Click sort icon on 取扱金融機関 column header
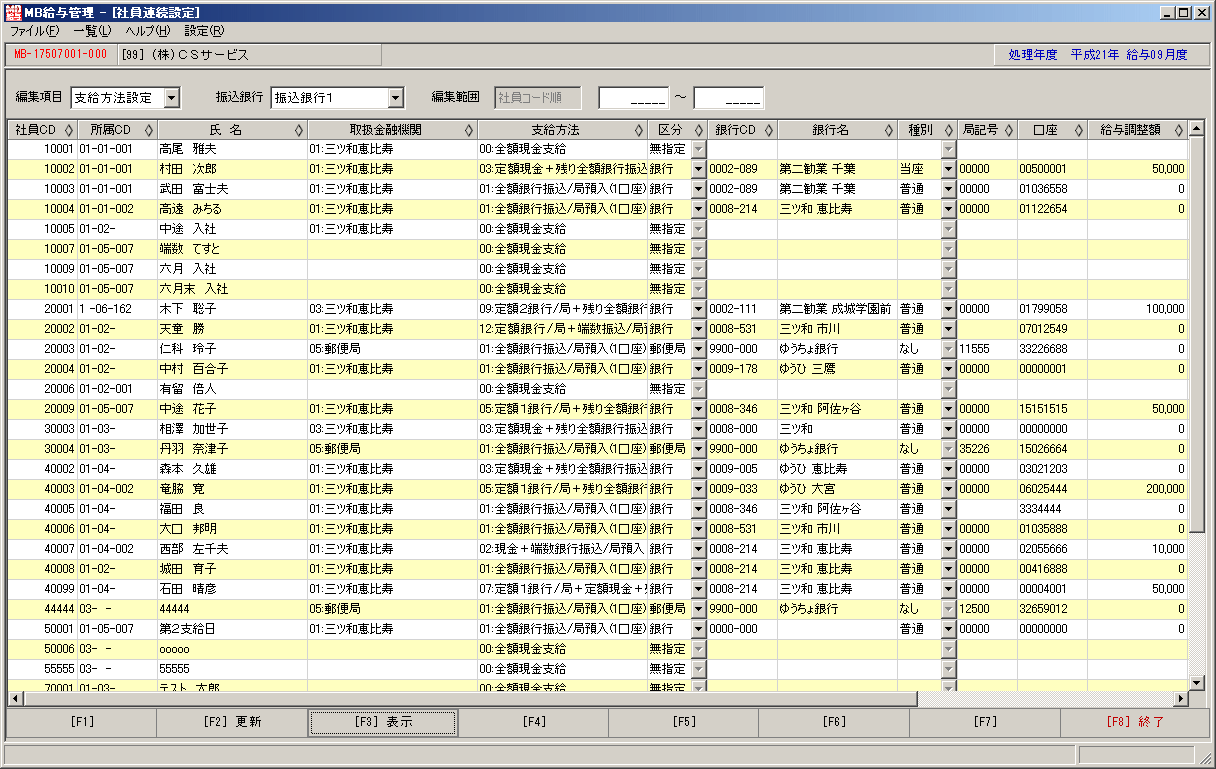The width and height of the screenshot is (1216, 769). click(469, 130)
